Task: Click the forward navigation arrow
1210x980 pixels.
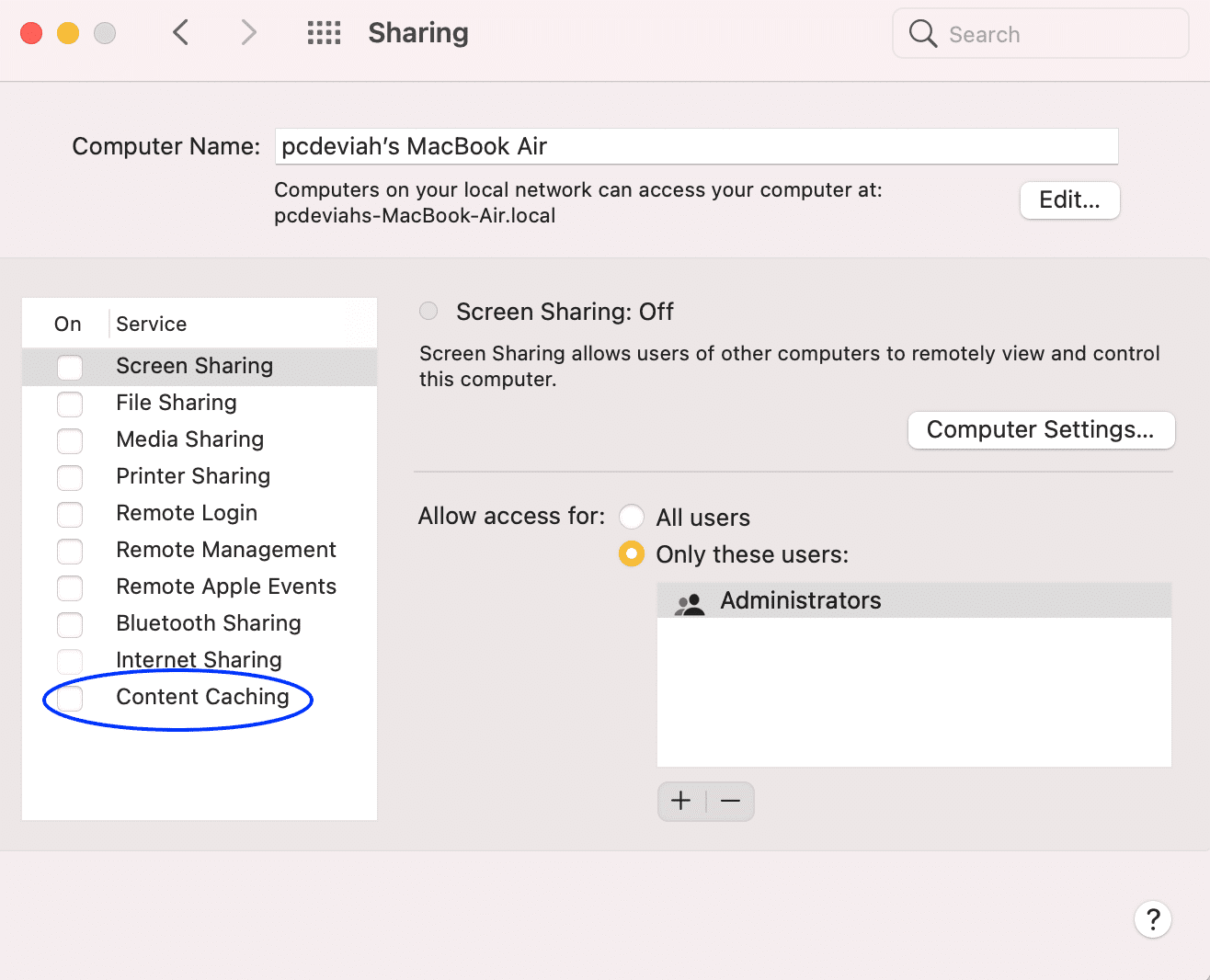Action: point(248,33)
